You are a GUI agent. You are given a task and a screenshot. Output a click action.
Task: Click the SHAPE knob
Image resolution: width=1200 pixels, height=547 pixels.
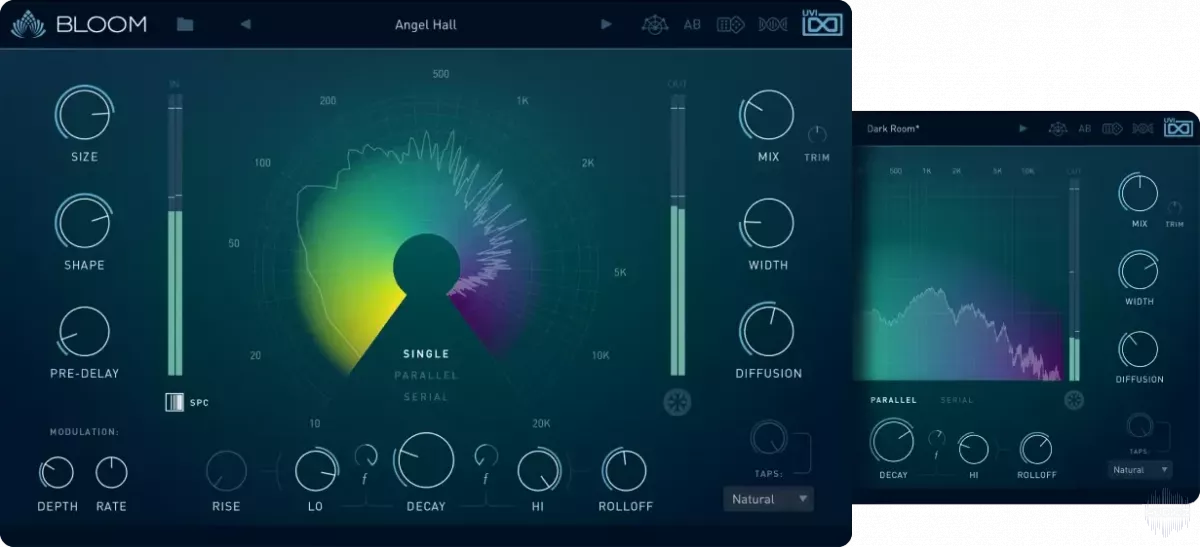(x=84, y=222)
